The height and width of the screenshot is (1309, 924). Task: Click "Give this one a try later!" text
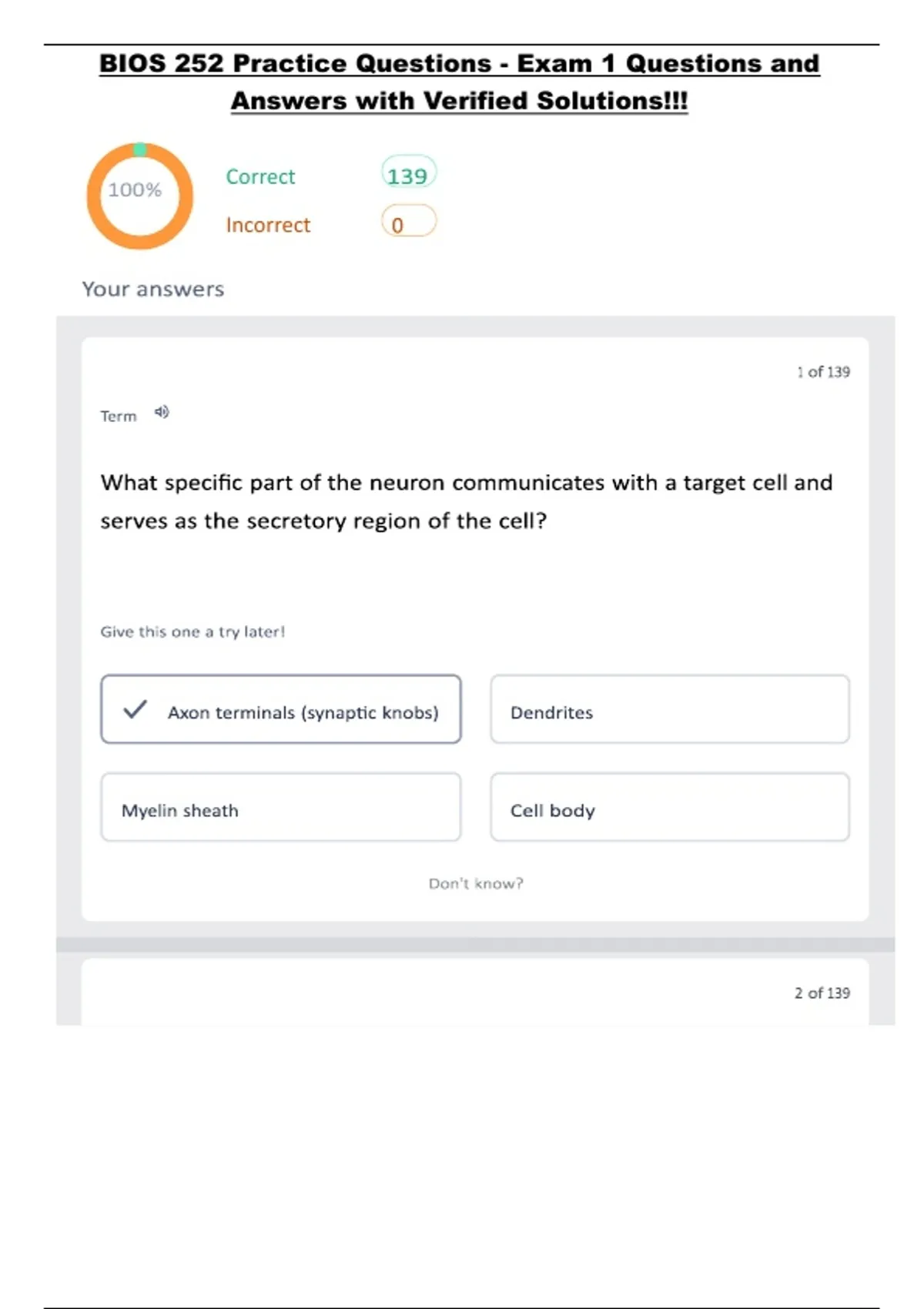(x=192, y=632)
